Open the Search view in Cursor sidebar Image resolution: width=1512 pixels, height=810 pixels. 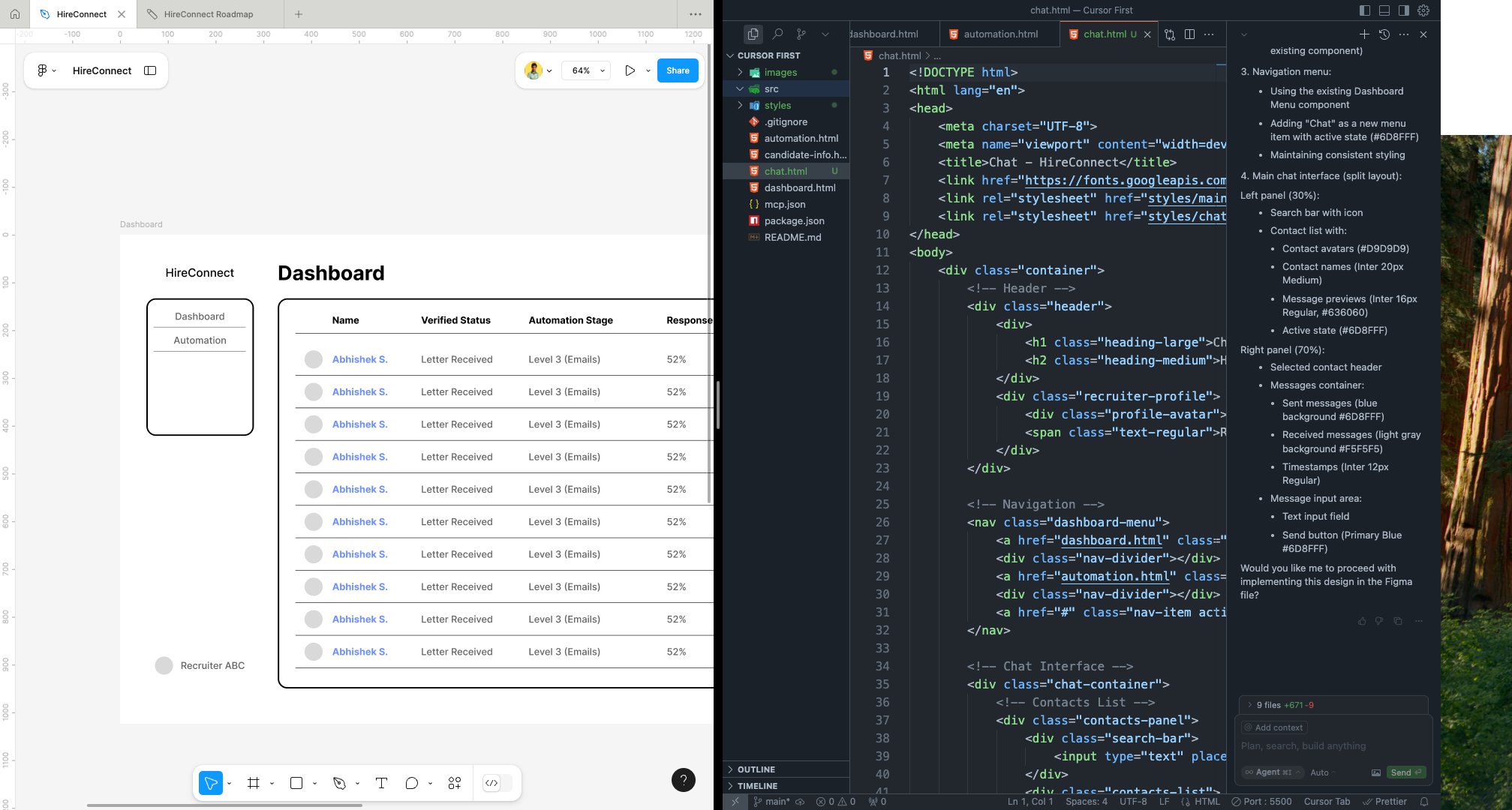[x=777, y=34]
